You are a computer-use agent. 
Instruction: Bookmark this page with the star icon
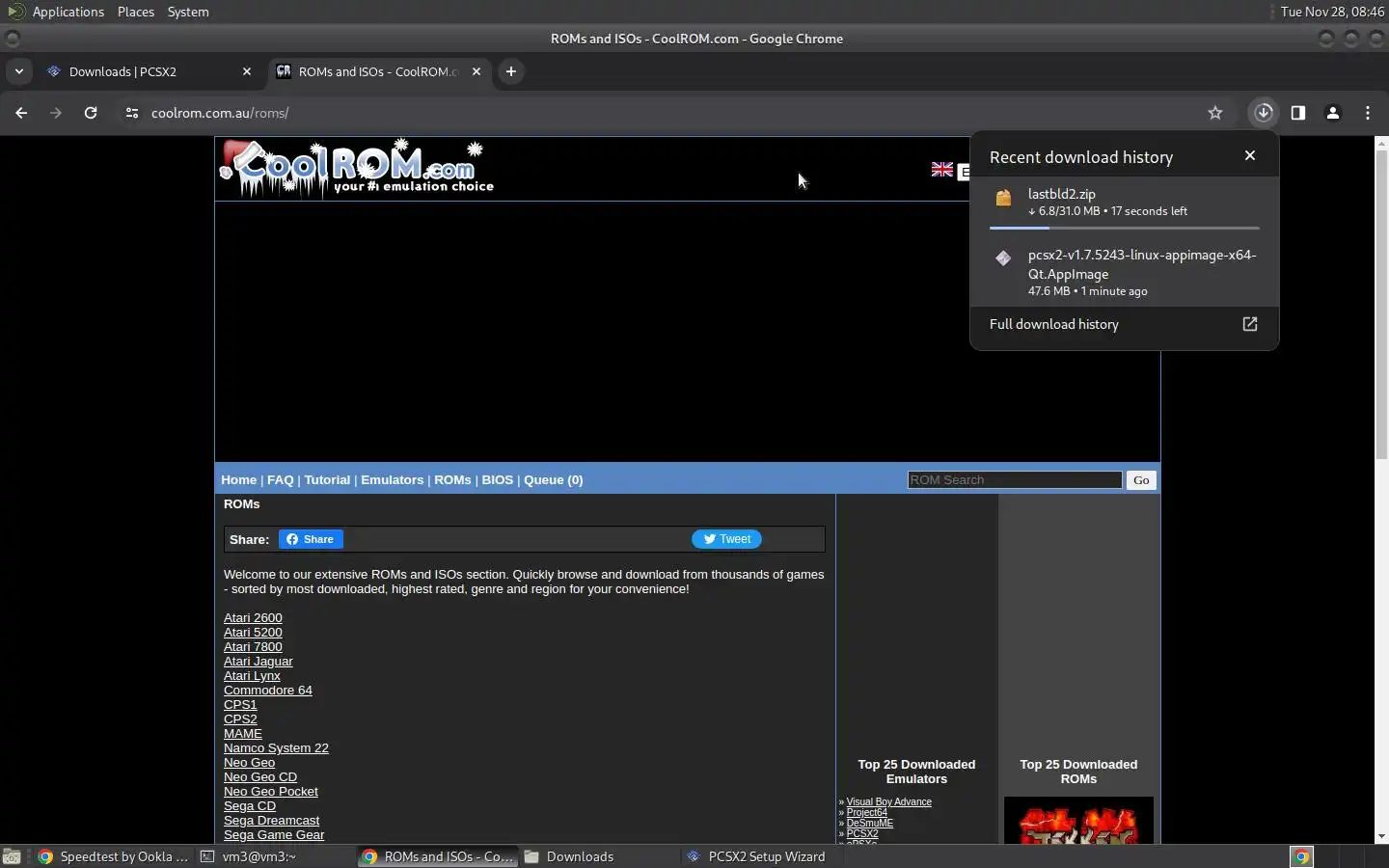1215,113
